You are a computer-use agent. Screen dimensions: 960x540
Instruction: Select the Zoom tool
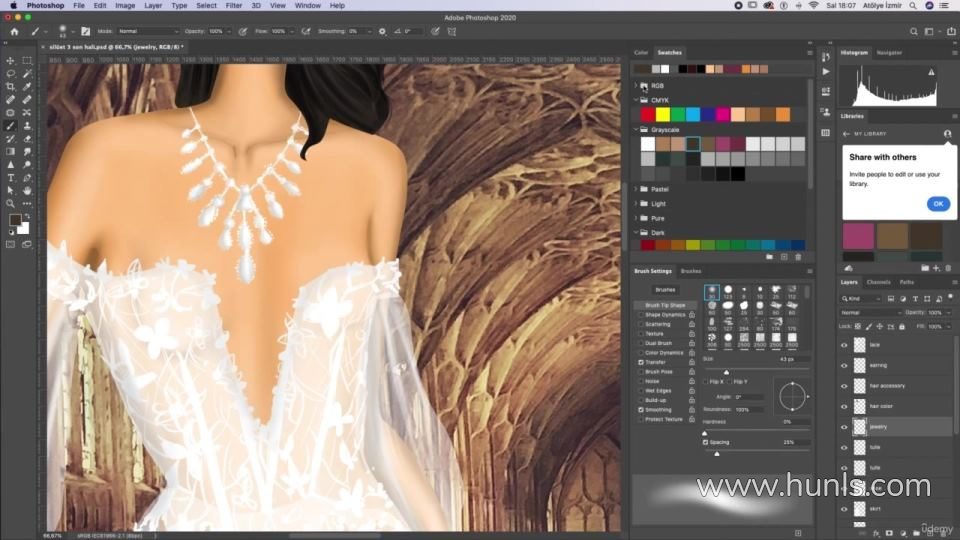point(11,203)
